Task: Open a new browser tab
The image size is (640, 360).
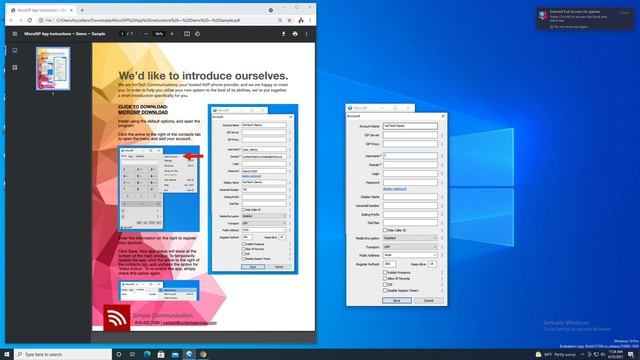Action: pyautogui.click(x=82, y=10)
